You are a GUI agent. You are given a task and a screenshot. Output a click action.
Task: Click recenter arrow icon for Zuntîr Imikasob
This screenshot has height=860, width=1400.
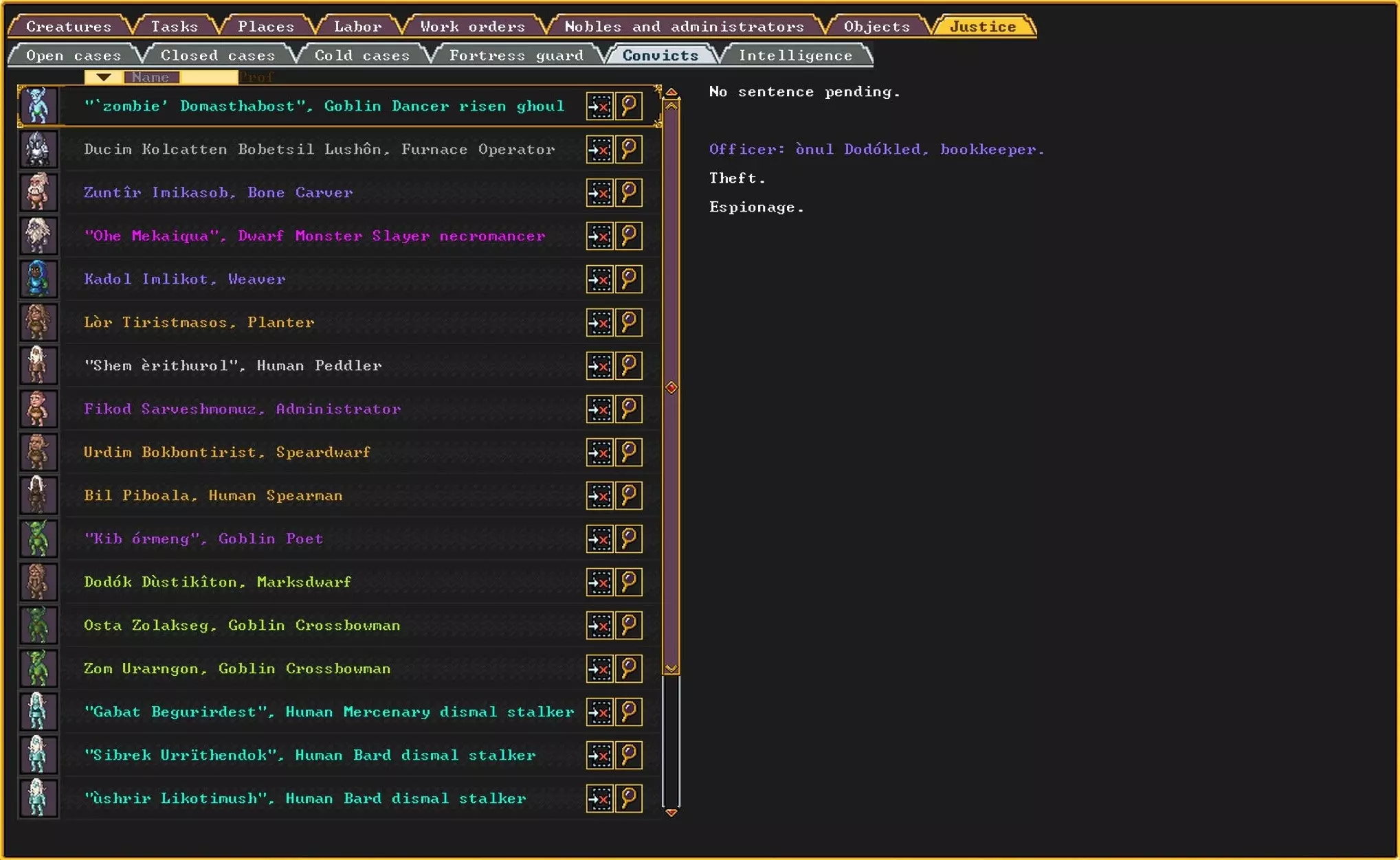599,193
